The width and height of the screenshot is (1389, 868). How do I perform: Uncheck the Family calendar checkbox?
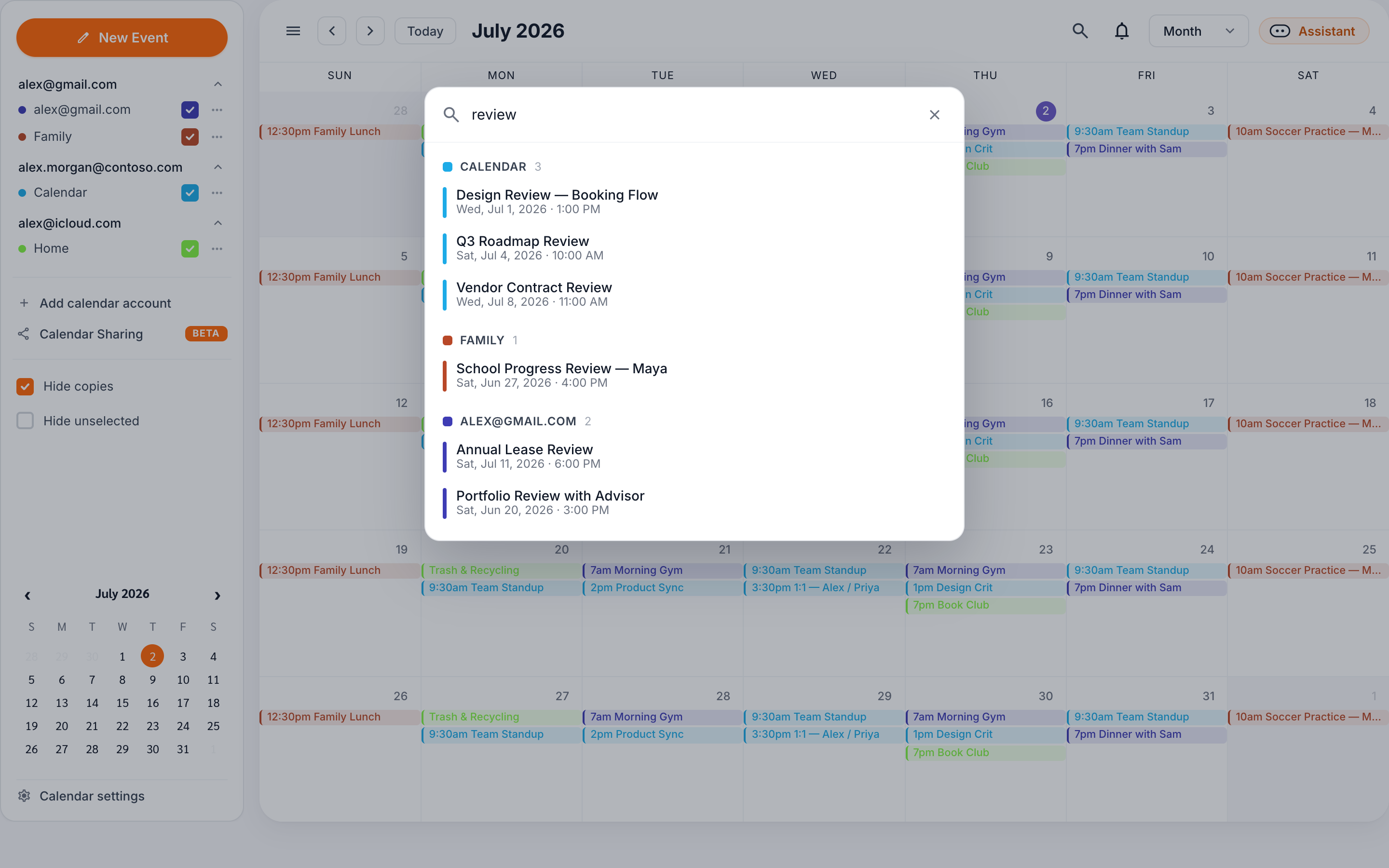[x=190, y=136]
